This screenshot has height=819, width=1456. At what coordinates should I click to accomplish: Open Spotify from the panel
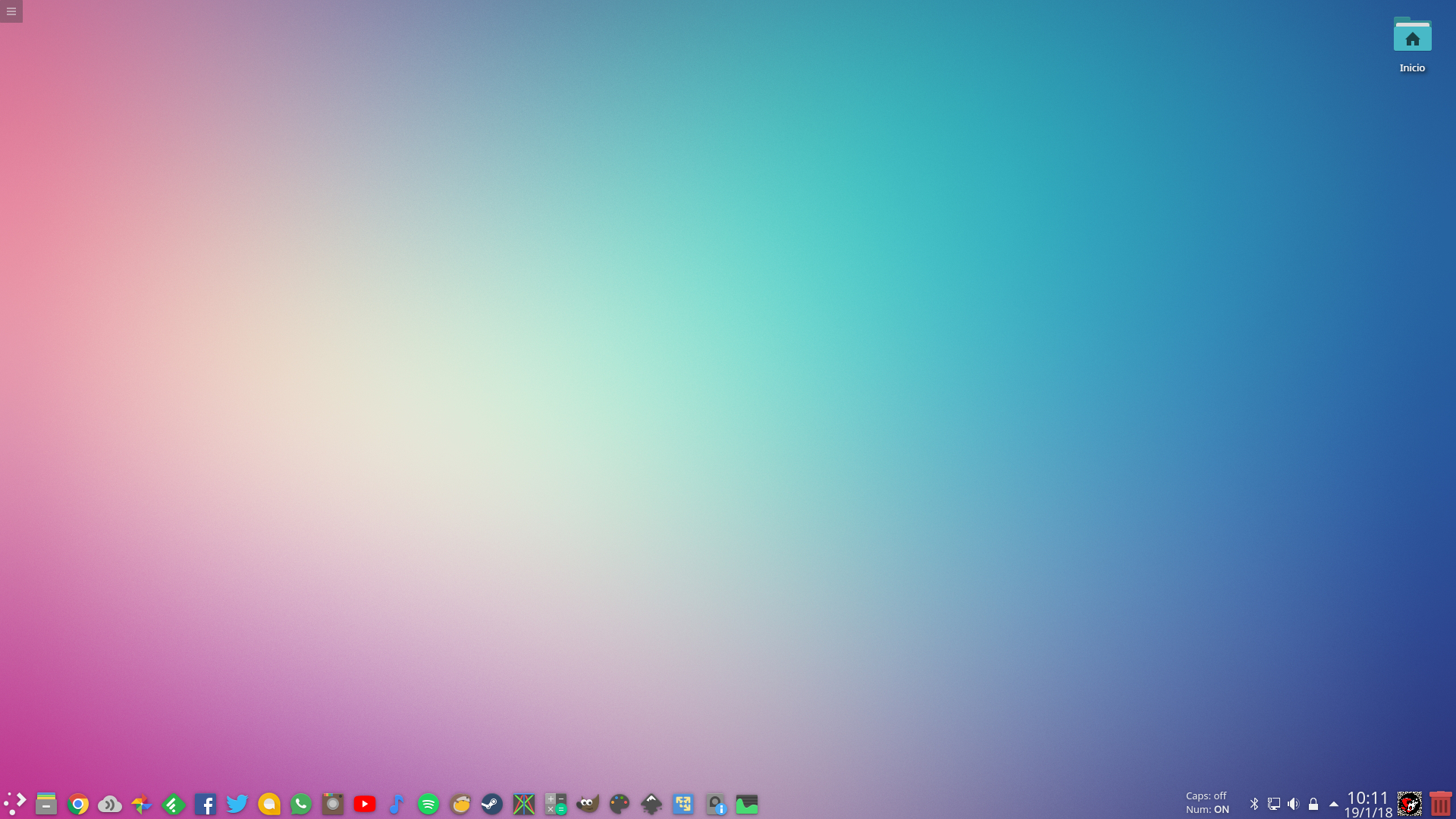click(x=428, y=804)
